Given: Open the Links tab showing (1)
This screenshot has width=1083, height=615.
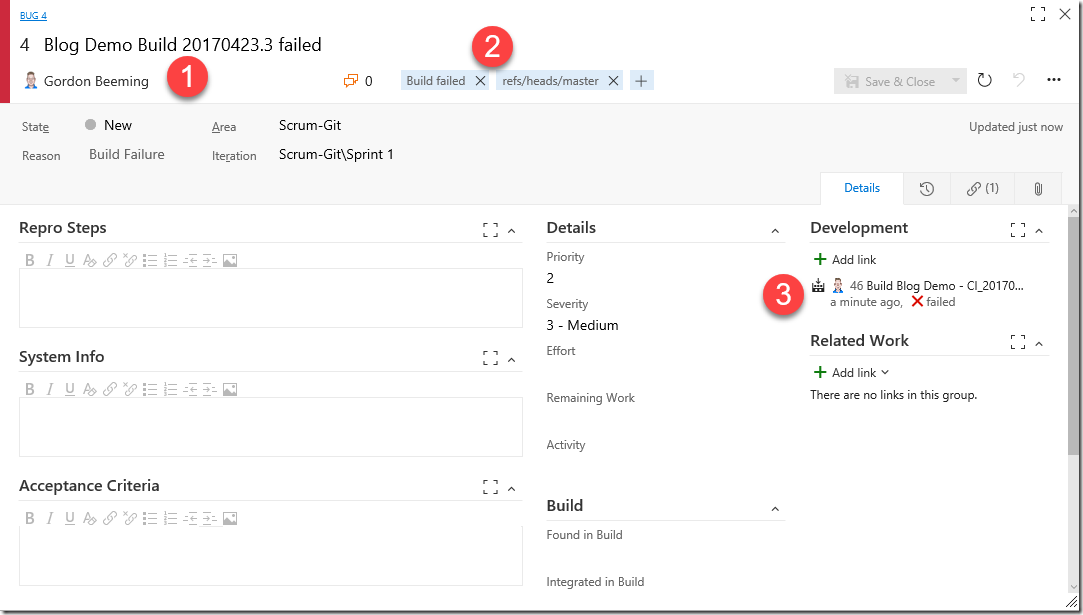Looking at the screenshot, I should (983, 189).
